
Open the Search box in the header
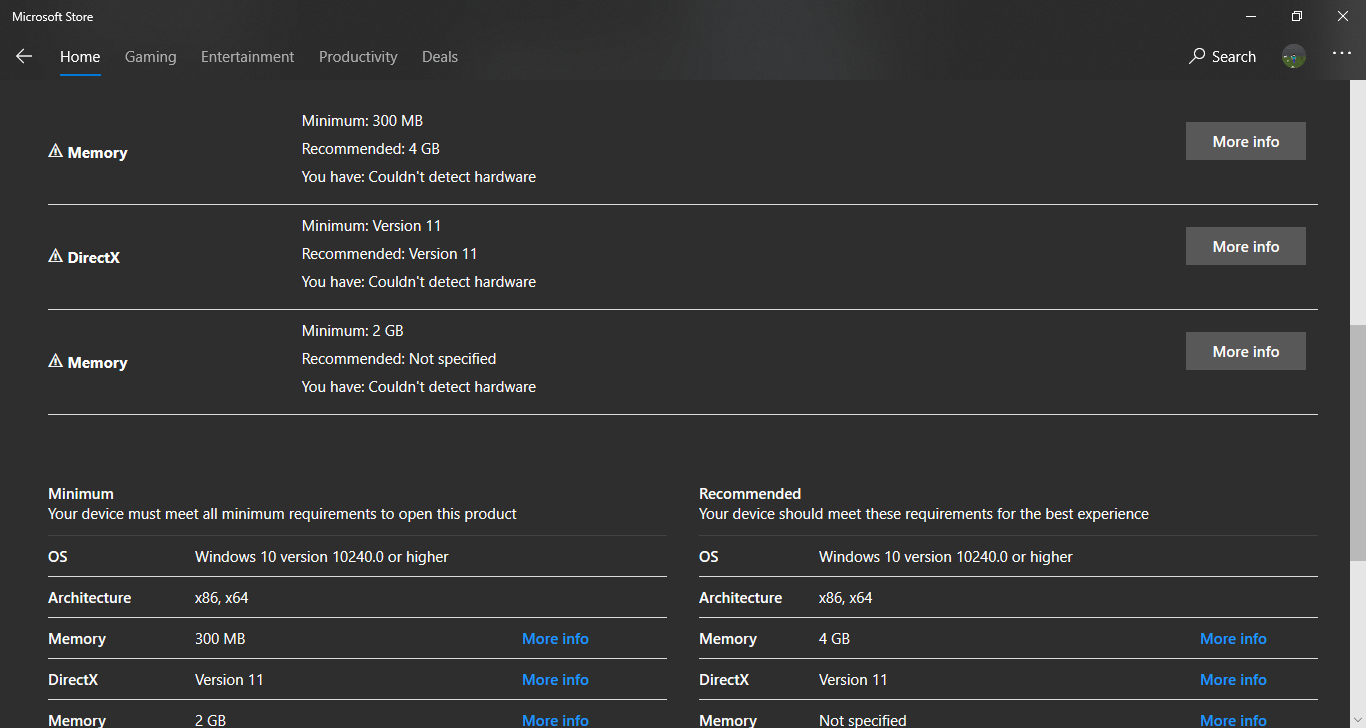(x=1222, y=57)
